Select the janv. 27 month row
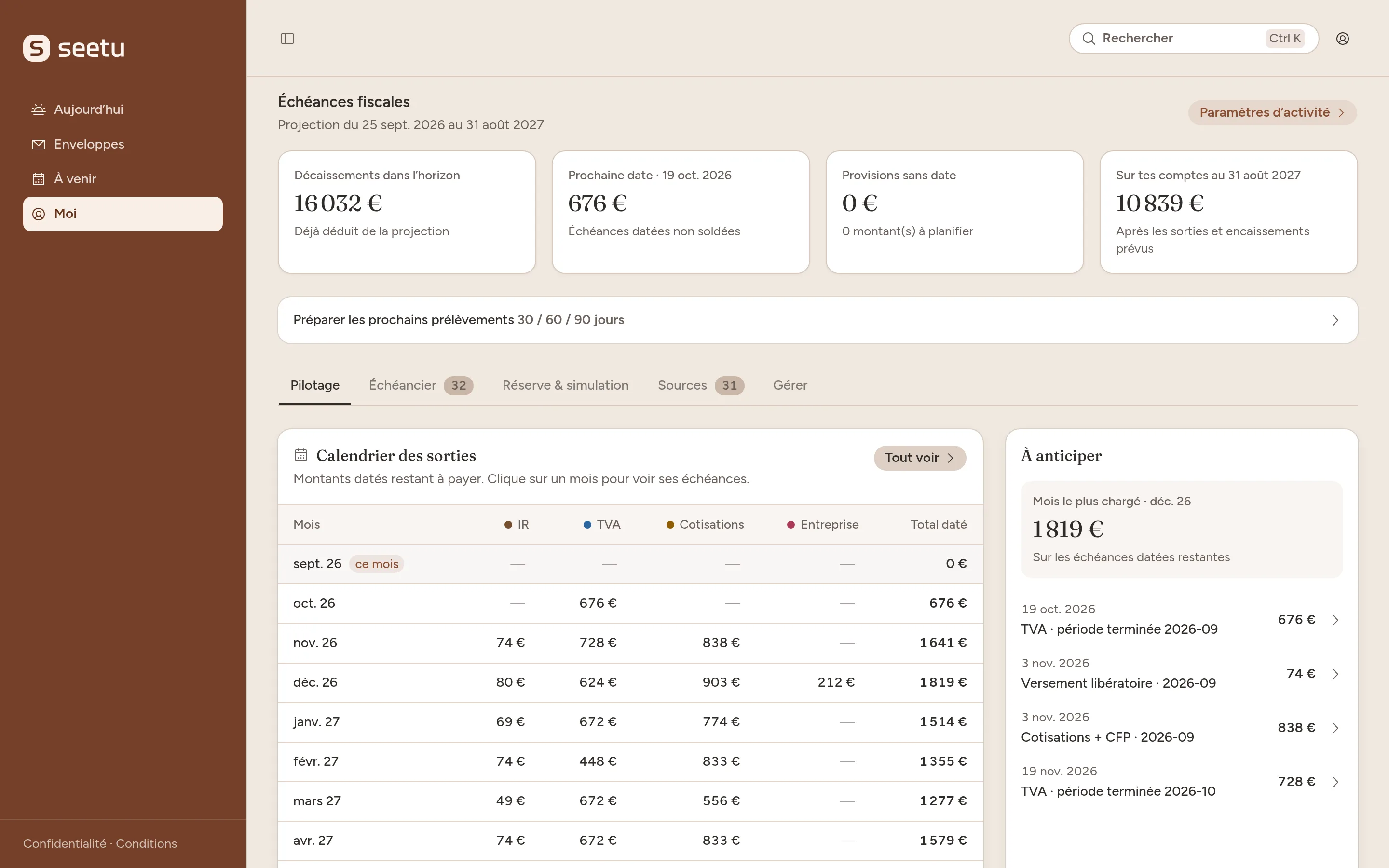Viewport: 1389px width, 868px height. 630,722
